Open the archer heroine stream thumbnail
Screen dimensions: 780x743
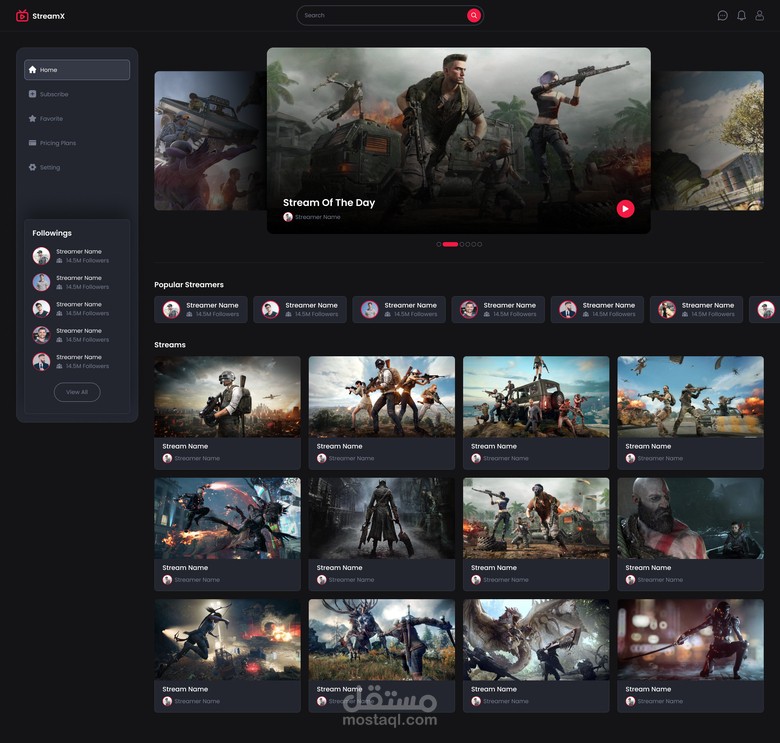pos(227,640)
